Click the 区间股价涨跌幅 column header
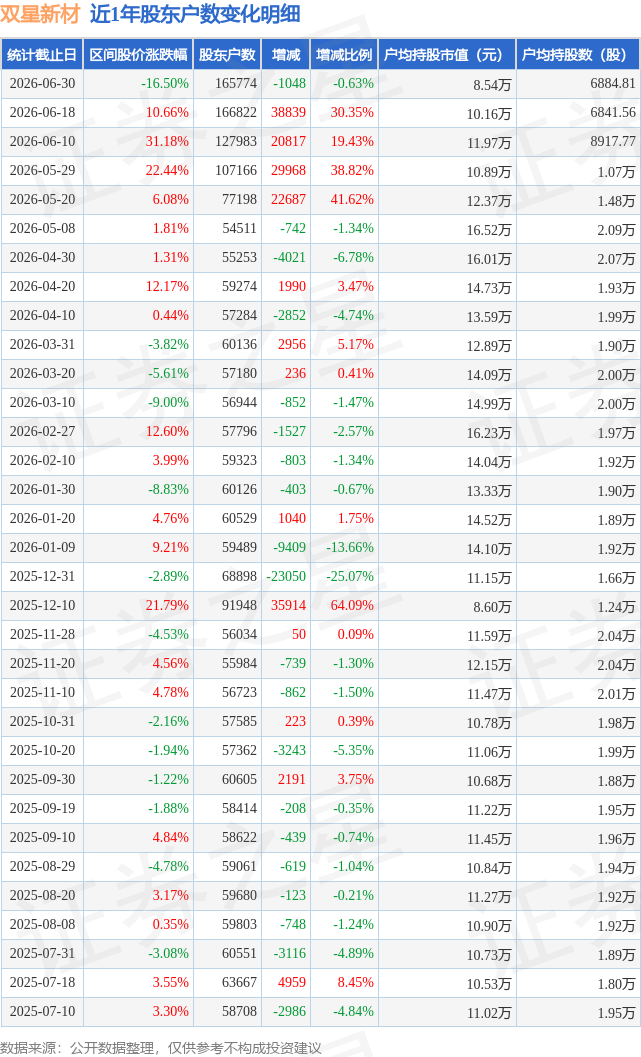Screen dimensions: 641x1057 click(138, 55)
